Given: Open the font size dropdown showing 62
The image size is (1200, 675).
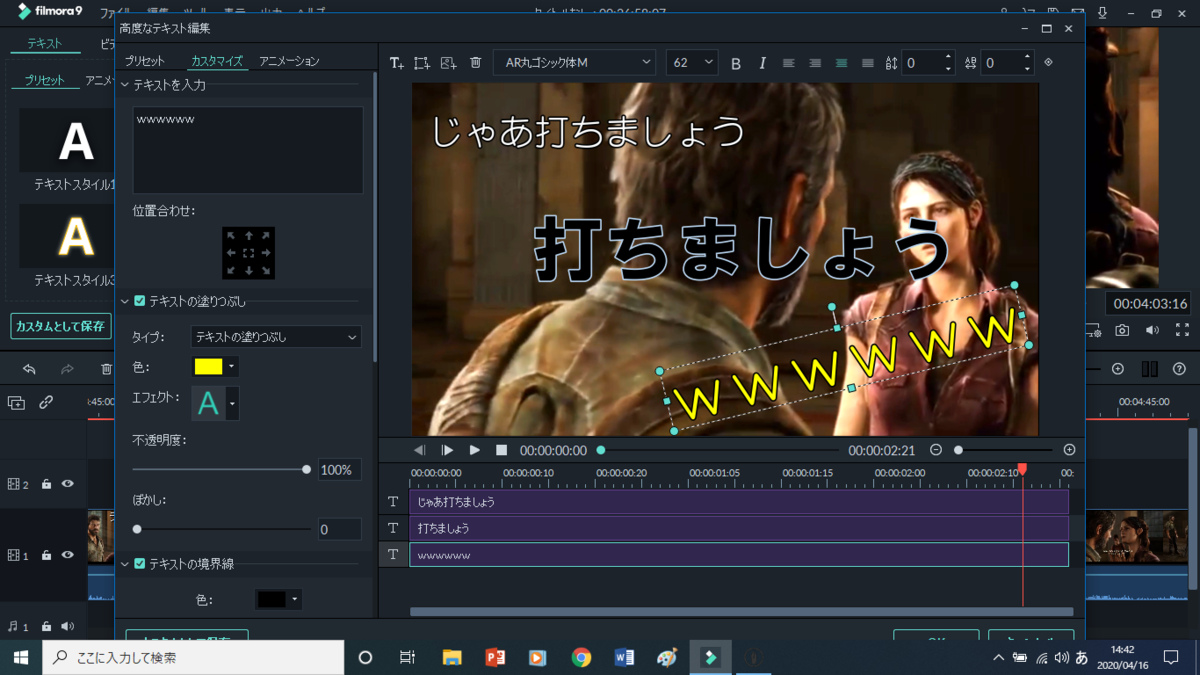Looking at the screenshot, I should (x=692, y=62).
